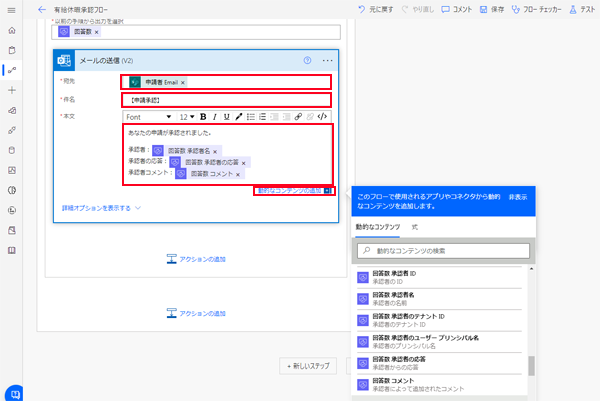600x401 pixels.
Task: Switch to the 式 expression tab
Action: (x=414, y=227)
